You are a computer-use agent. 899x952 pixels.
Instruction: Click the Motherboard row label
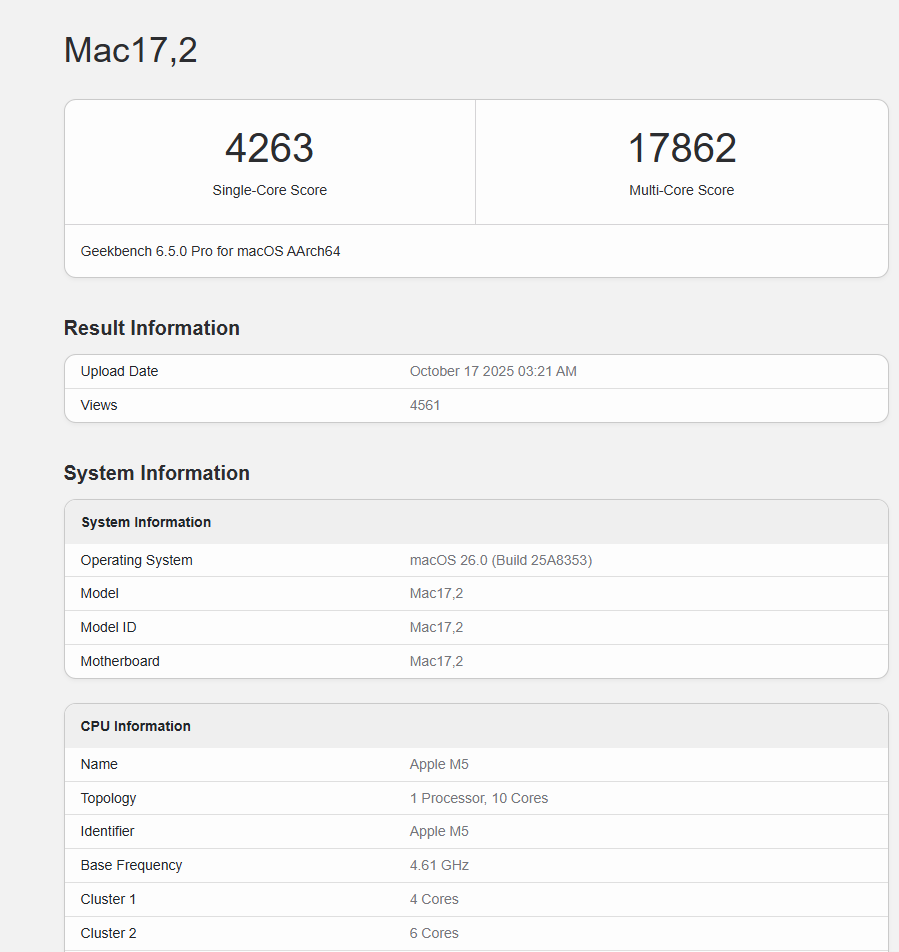120,661
